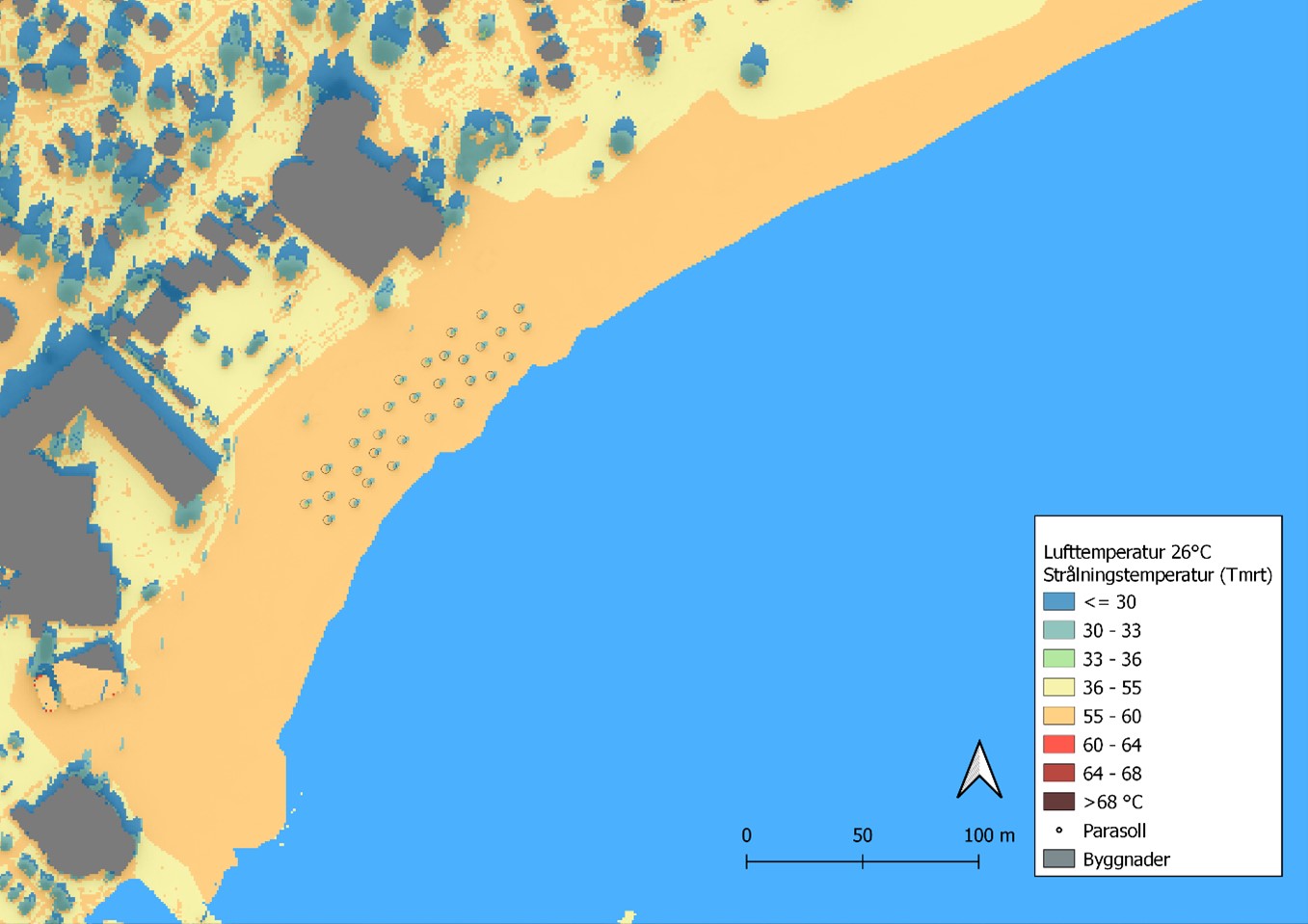
Task: Click the '50' label on scale bar
Action: coord(862,835)
